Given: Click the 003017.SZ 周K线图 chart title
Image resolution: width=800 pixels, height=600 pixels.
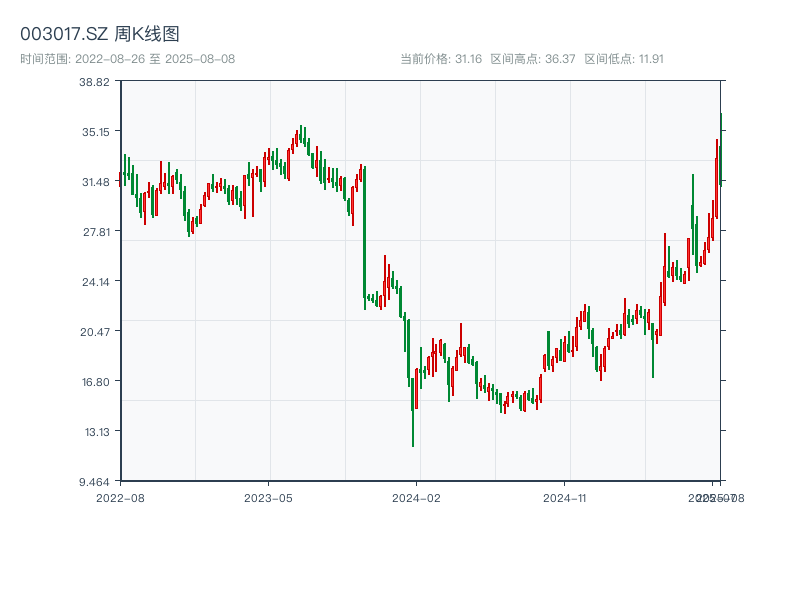Looking at the screenshot, I should 100,34.
